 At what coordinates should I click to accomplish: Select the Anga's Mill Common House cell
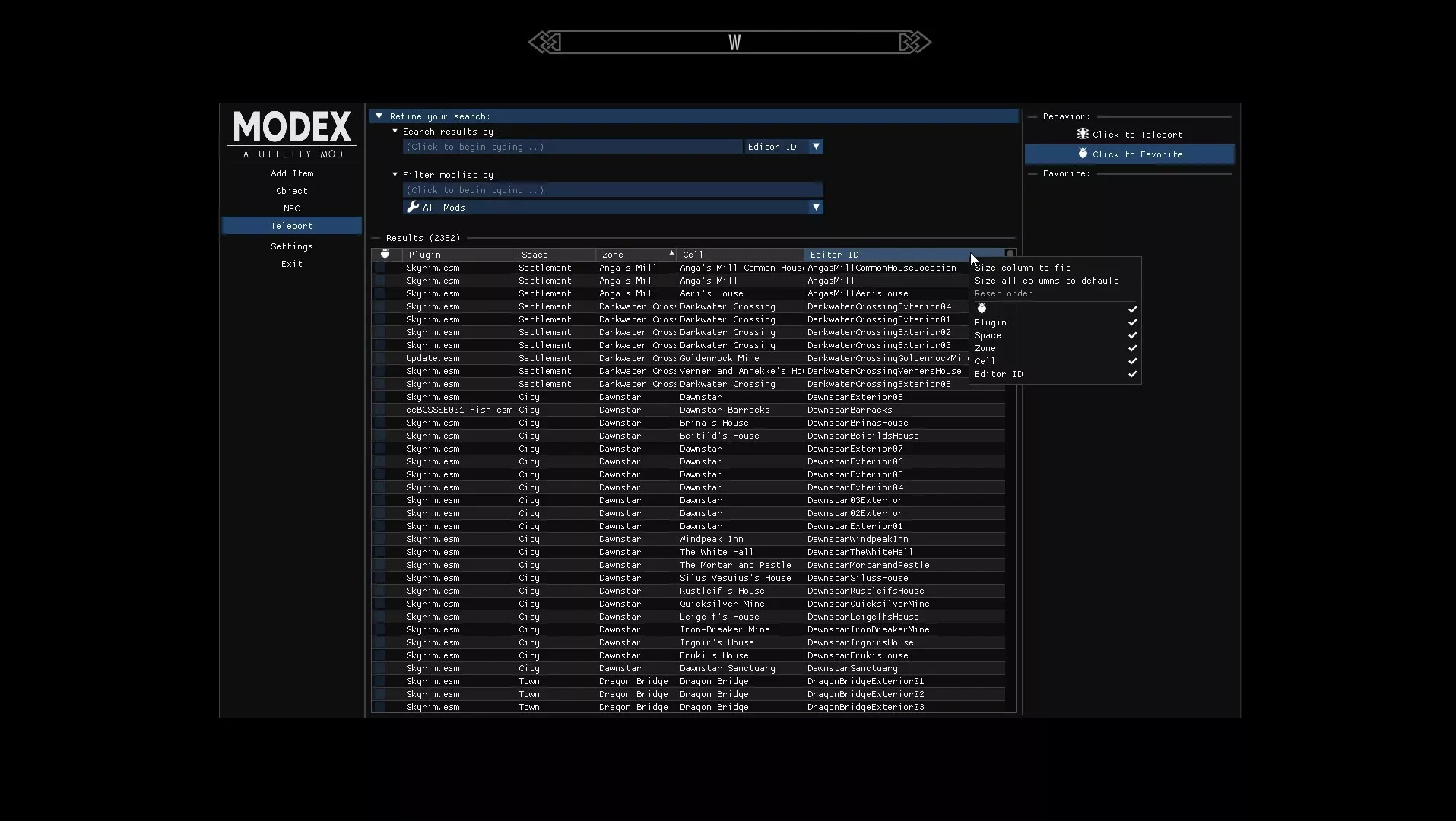[741, 268]
